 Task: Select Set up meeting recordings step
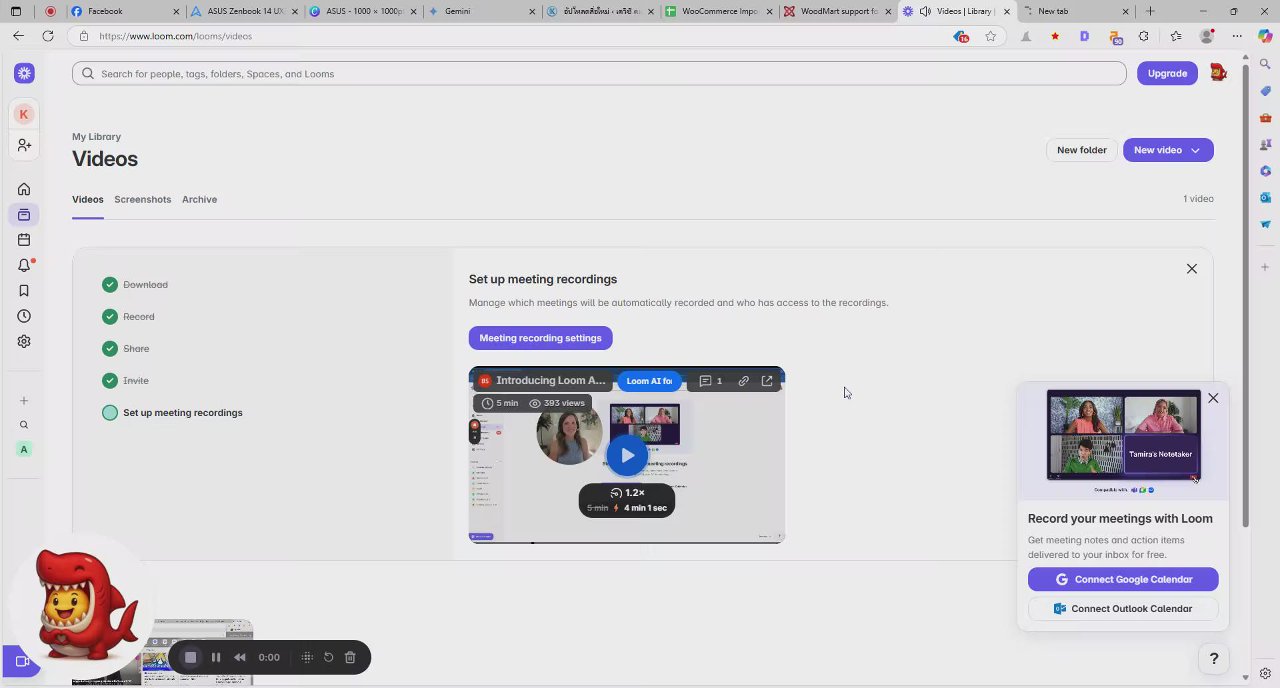[x=172, y=413]
